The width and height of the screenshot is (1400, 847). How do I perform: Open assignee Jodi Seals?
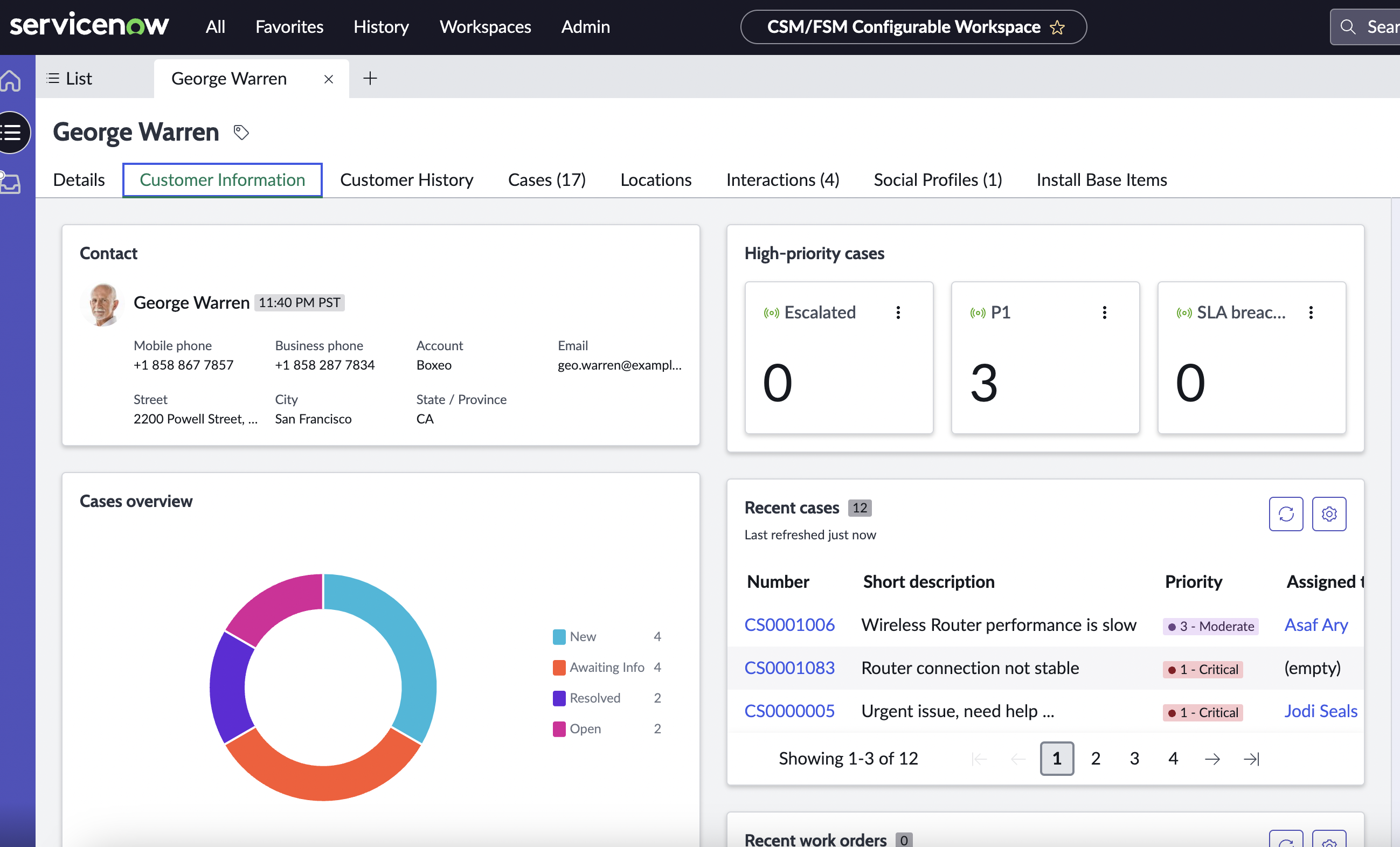[1321, 711]
